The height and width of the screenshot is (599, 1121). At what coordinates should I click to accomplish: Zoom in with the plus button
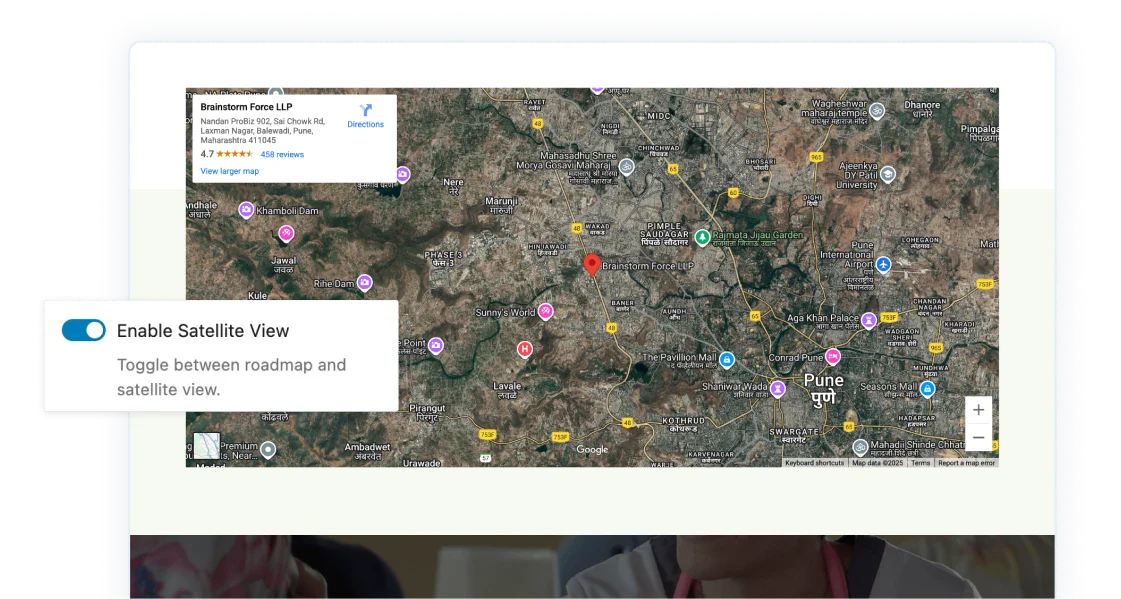tap(978, 410)
